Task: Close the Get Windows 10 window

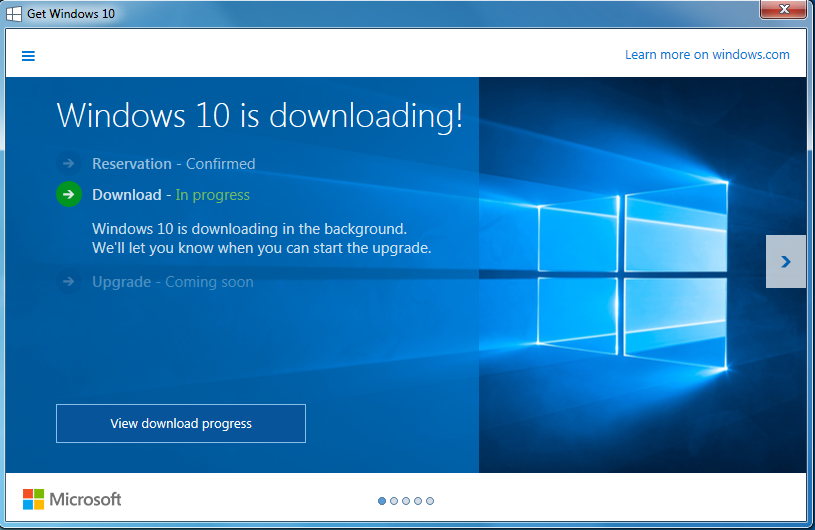Action: [x=784, y=9]
